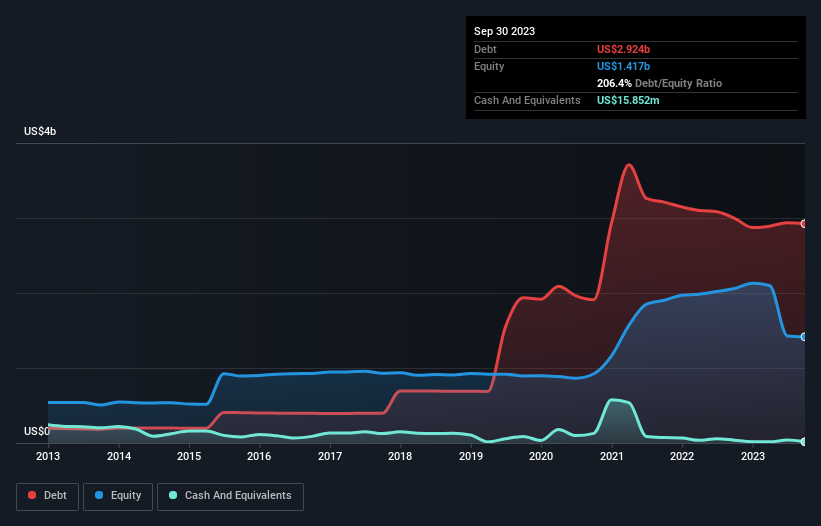
Task: Toggle the Debt series legend button
Action: [x=48, y=496]
